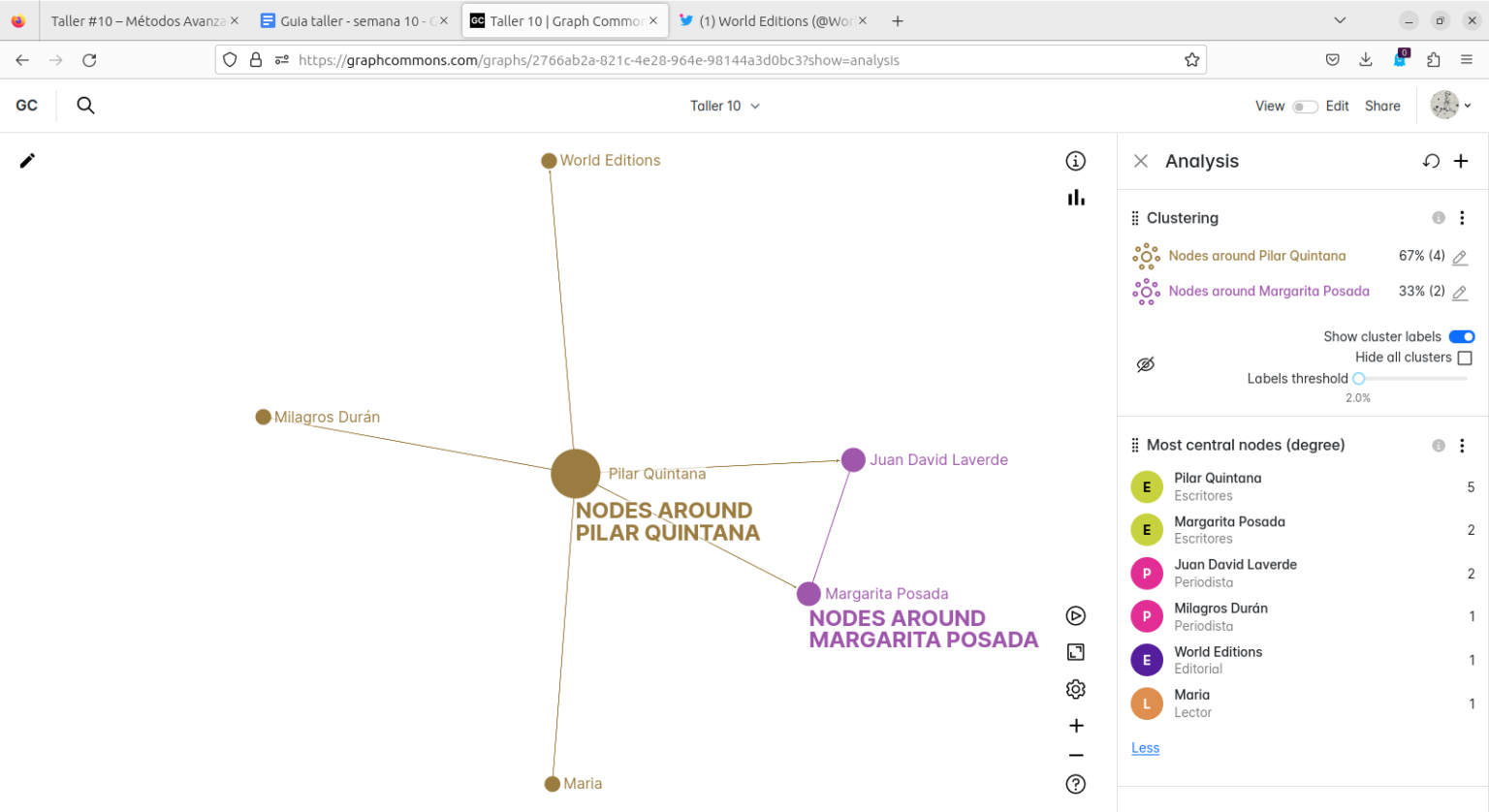
Task: Click the pencil edit icon on canvas
Action: (x=27, y=161)
